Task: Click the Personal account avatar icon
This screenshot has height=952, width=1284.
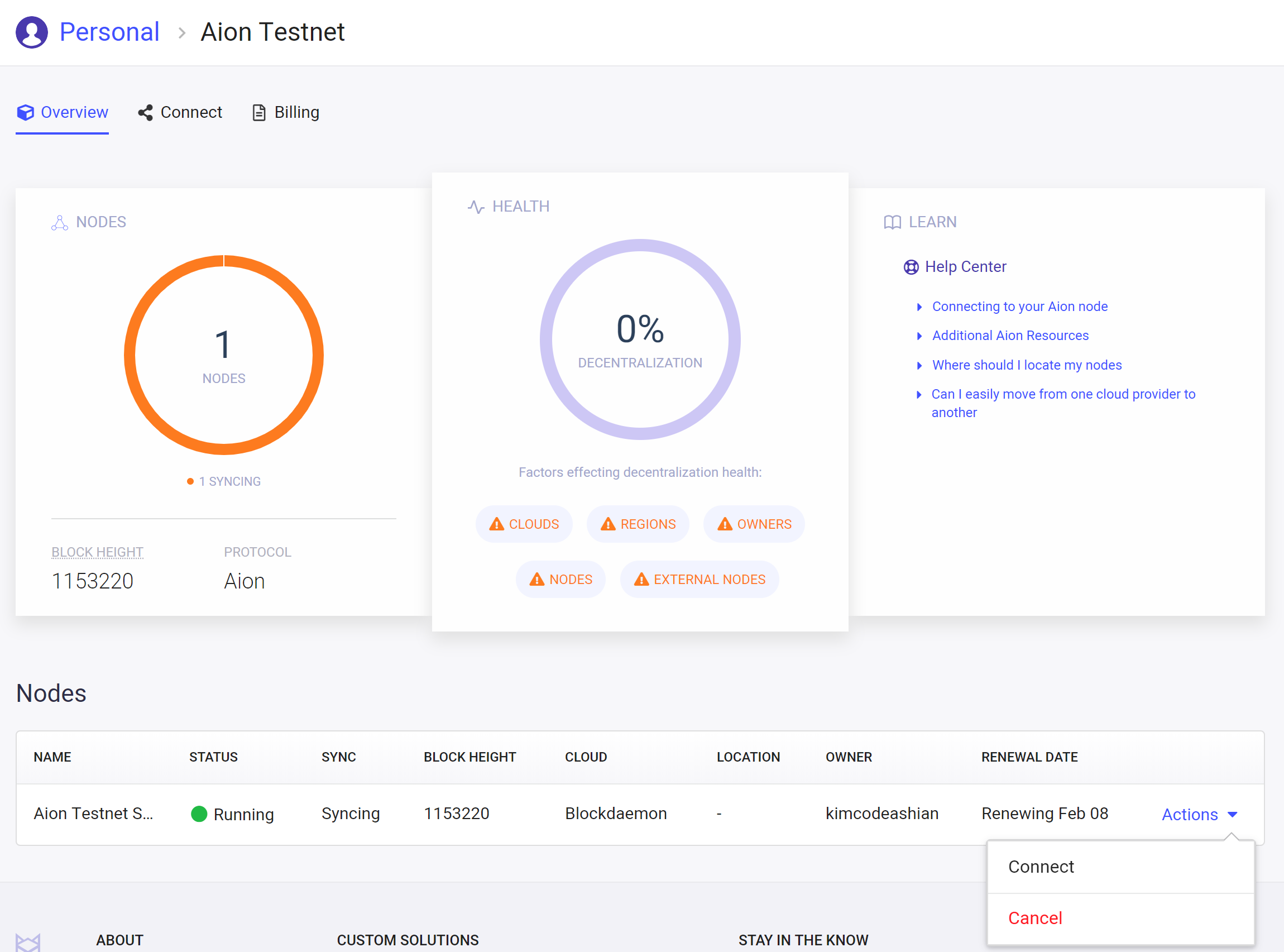Action: pyautogui.click(x=32, y=32)
